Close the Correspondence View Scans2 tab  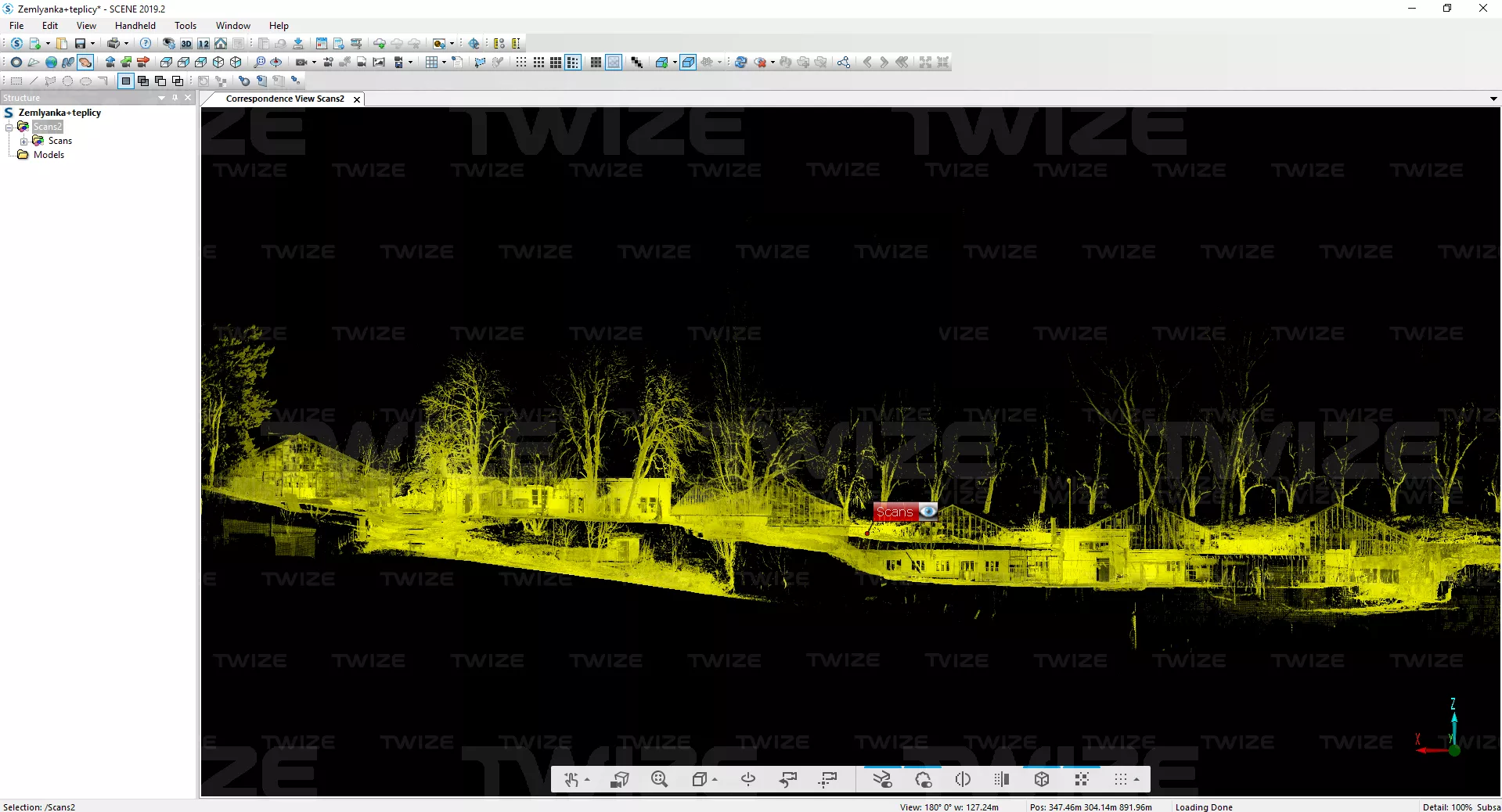coord(357,99)
